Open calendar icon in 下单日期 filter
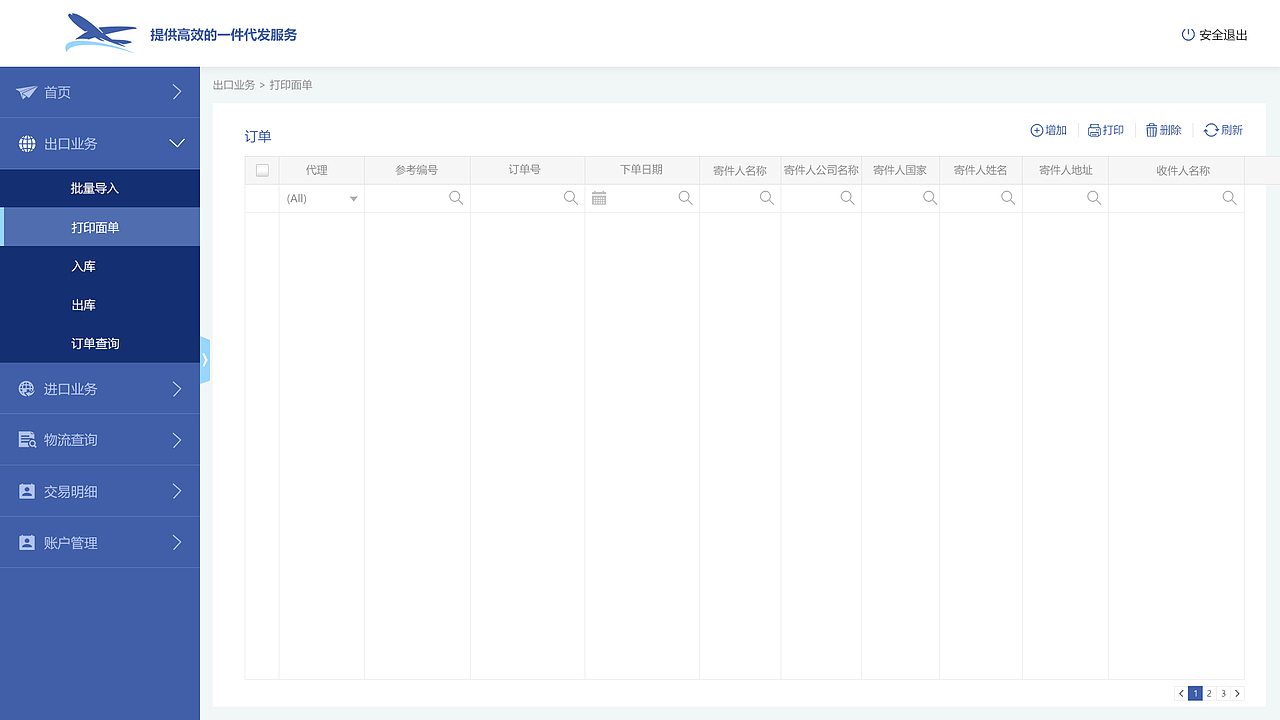Image resolution: width=1280 pixels, height=720 pixels. coord(599,198)
